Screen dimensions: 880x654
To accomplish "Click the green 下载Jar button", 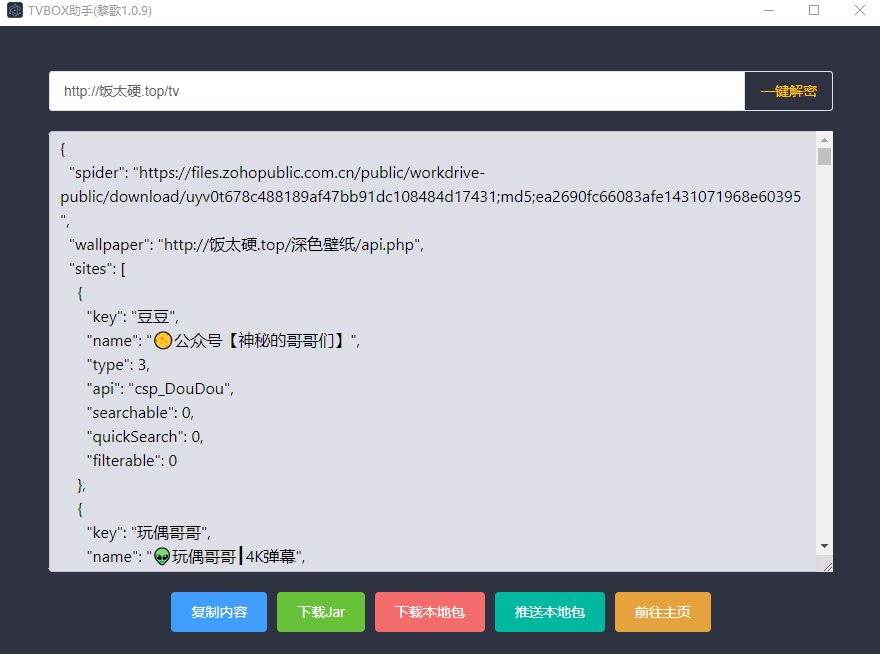I will pyautogui.click(x=320, y=612).
